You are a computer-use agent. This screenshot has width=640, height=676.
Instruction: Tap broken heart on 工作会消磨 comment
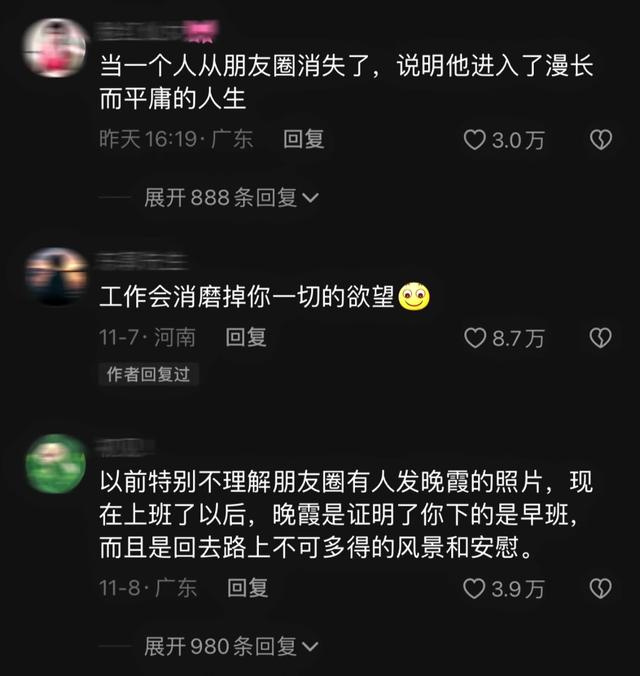(600, 338)
